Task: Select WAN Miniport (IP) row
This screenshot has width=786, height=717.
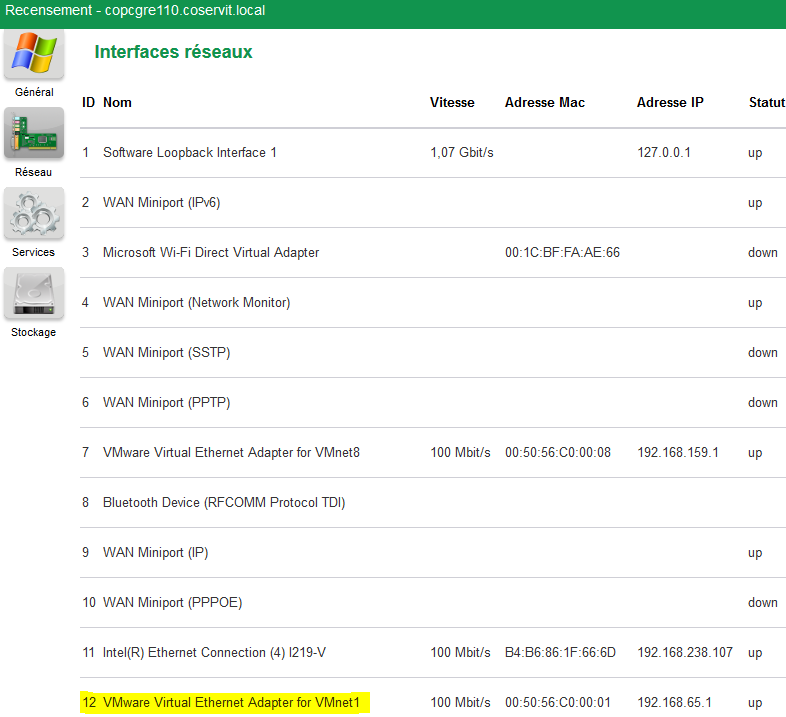Action: [433, 553]
